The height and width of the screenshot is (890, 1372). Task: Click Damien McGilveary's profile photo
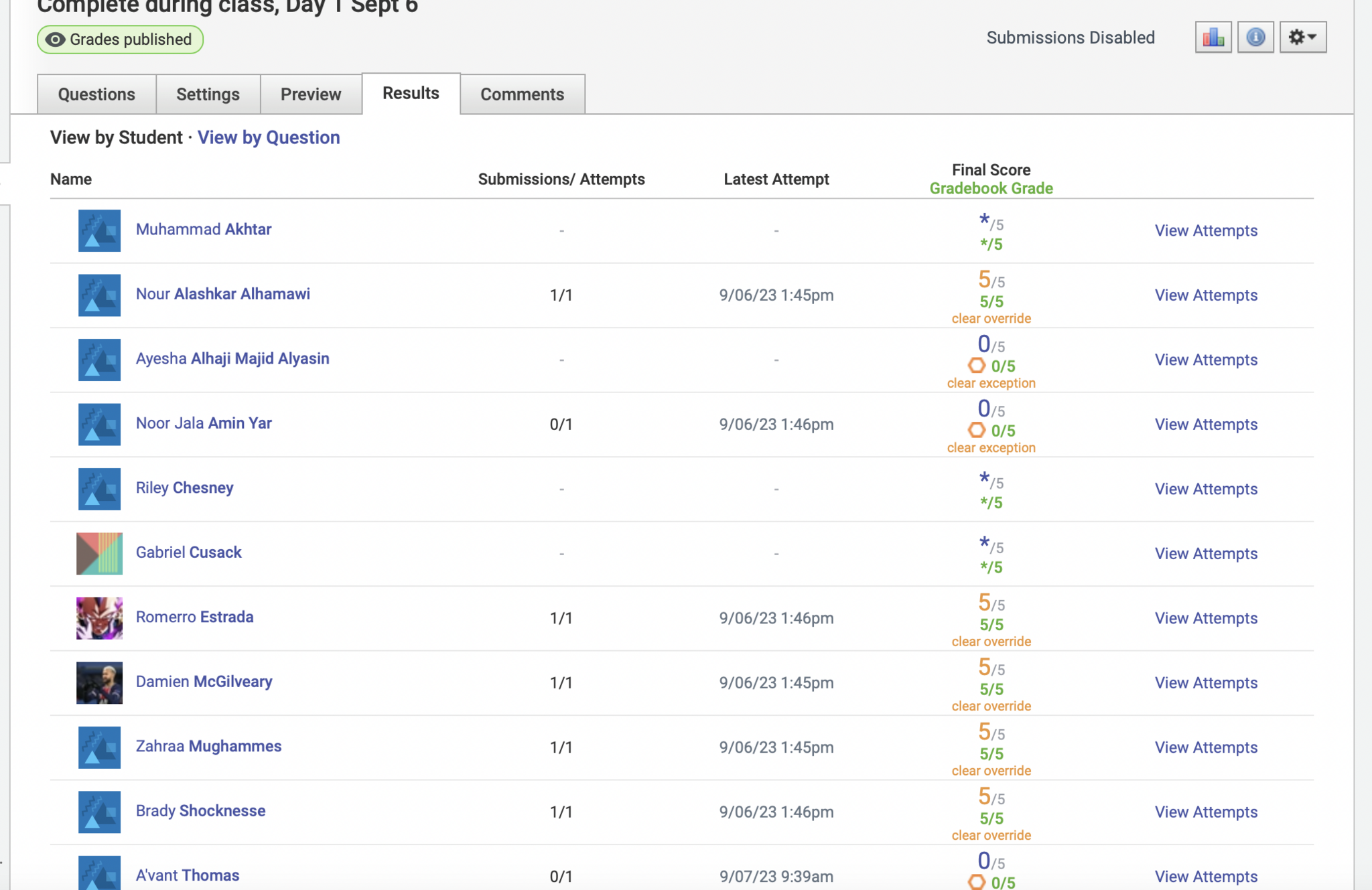(x=99, y=682)
